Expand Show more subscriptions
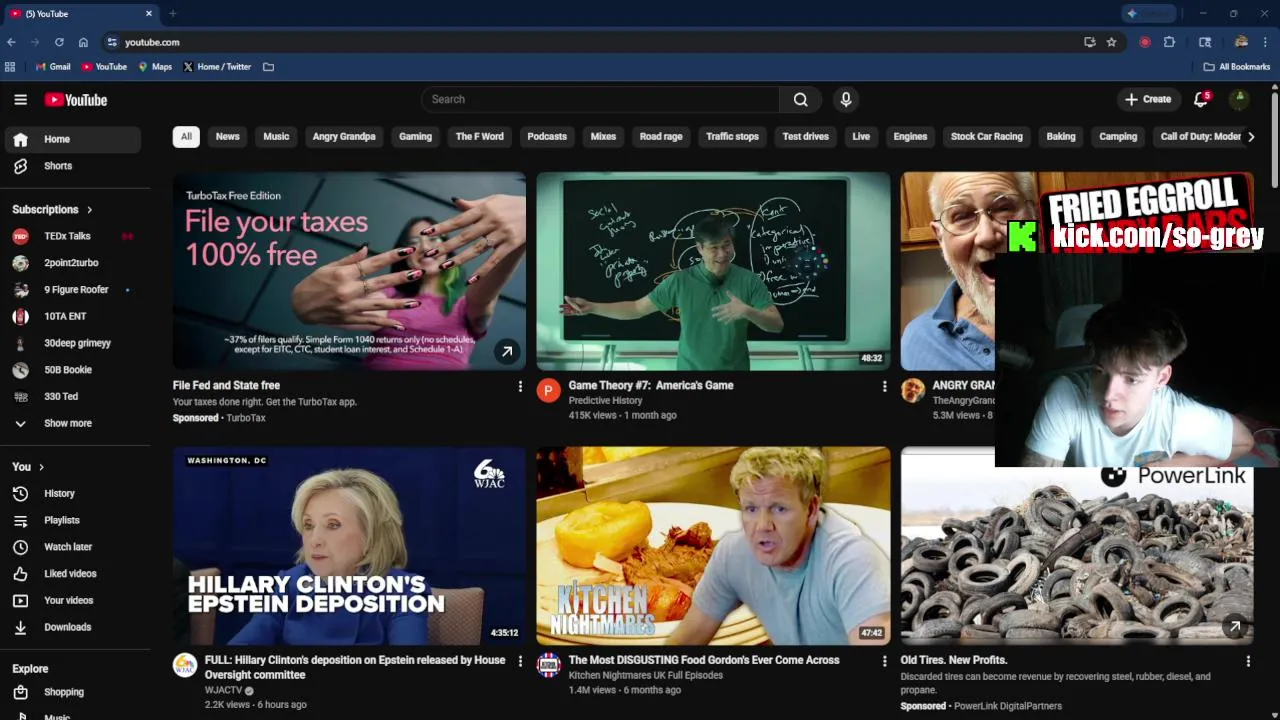The width and height of the screenshot is (1280, 720). coord(73,423)
